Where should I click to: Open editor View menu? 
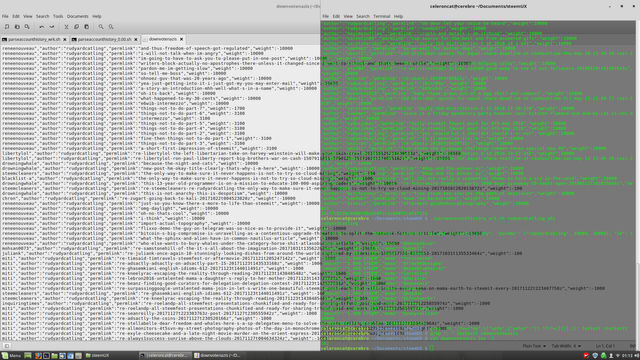(x=28, y=16)
